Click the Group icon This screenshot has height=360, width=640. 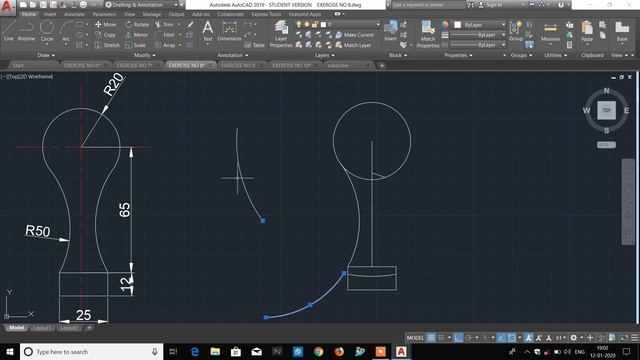(516, 31)
